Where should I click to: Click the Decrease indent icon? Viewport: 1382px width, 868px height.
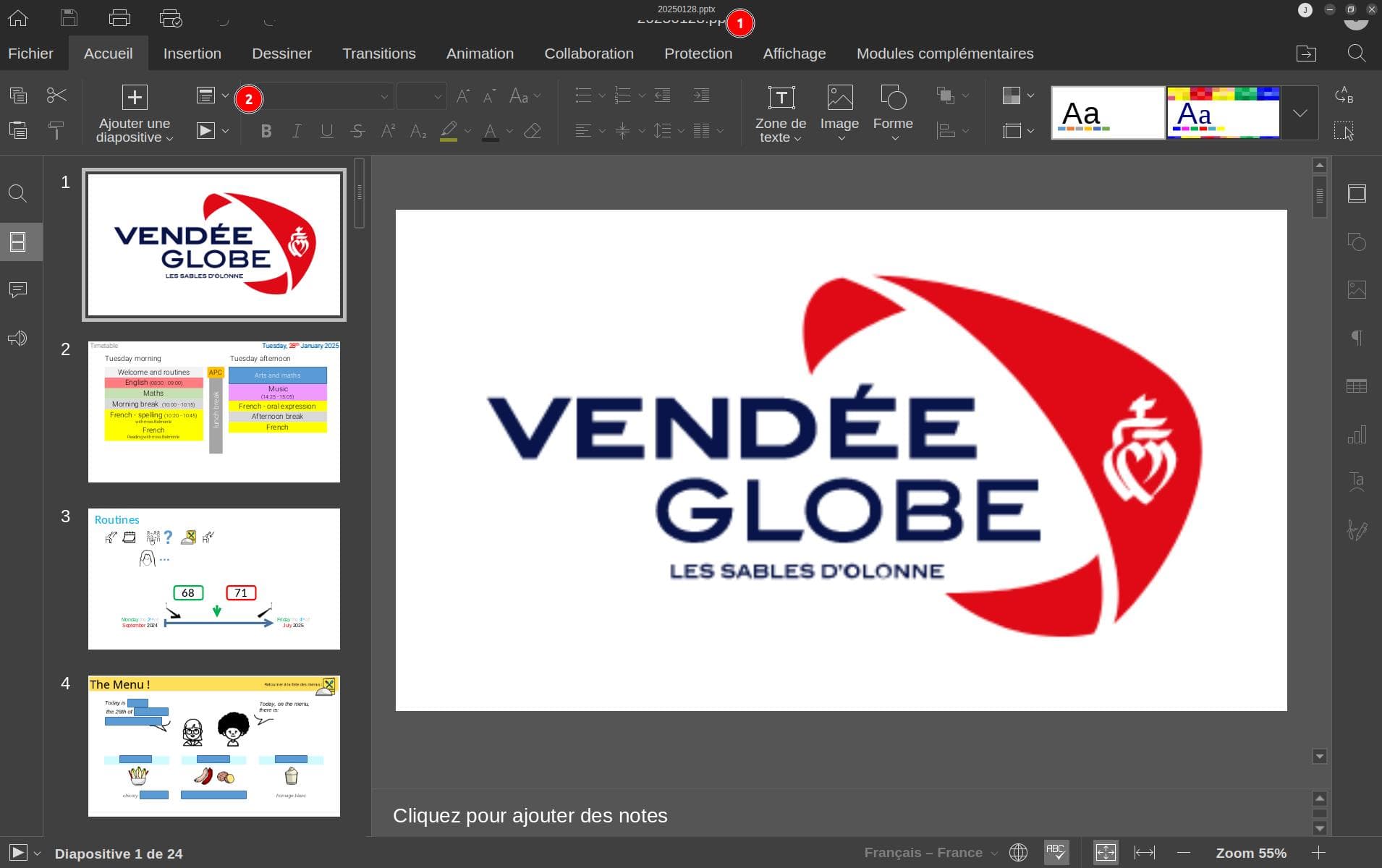coord(662,95)
